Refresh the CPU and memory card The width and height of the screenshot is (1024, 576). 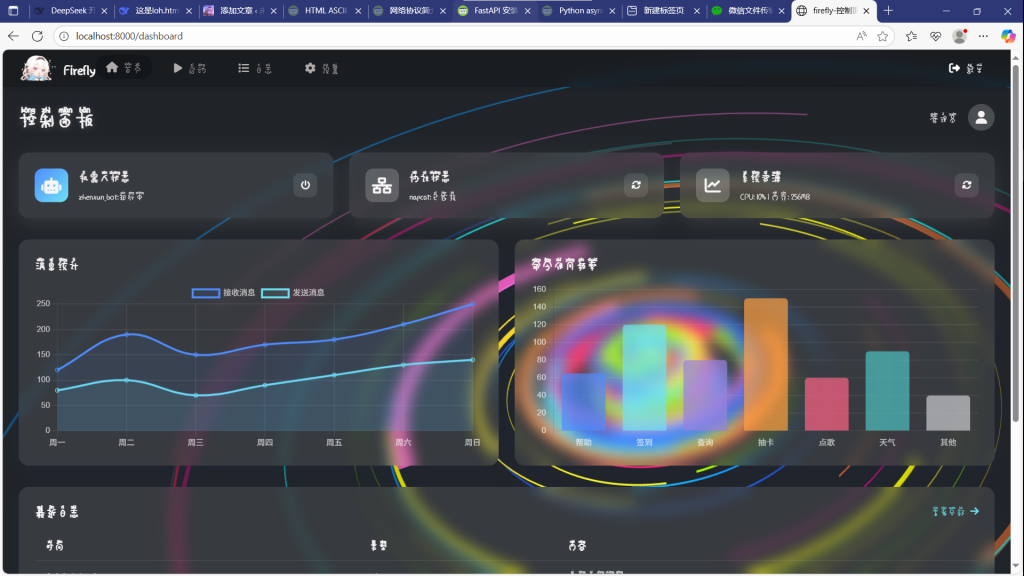point(967,185)
